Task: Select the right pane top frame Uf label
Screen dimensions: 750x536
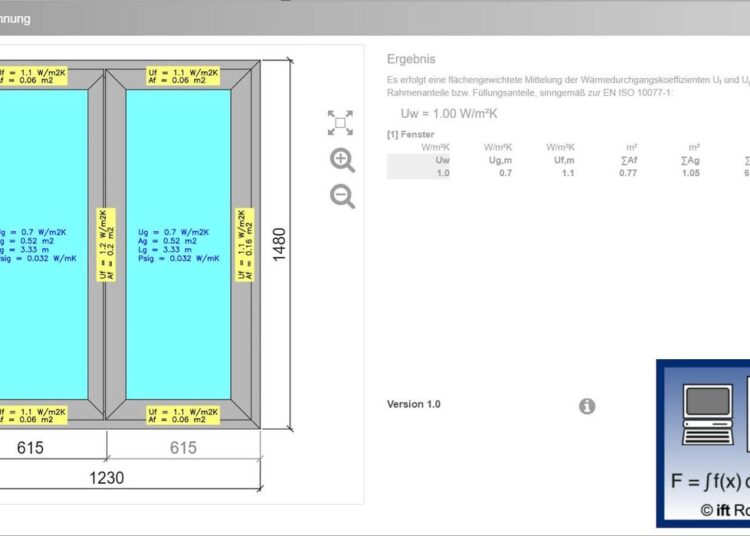Action: click(183, 77)
